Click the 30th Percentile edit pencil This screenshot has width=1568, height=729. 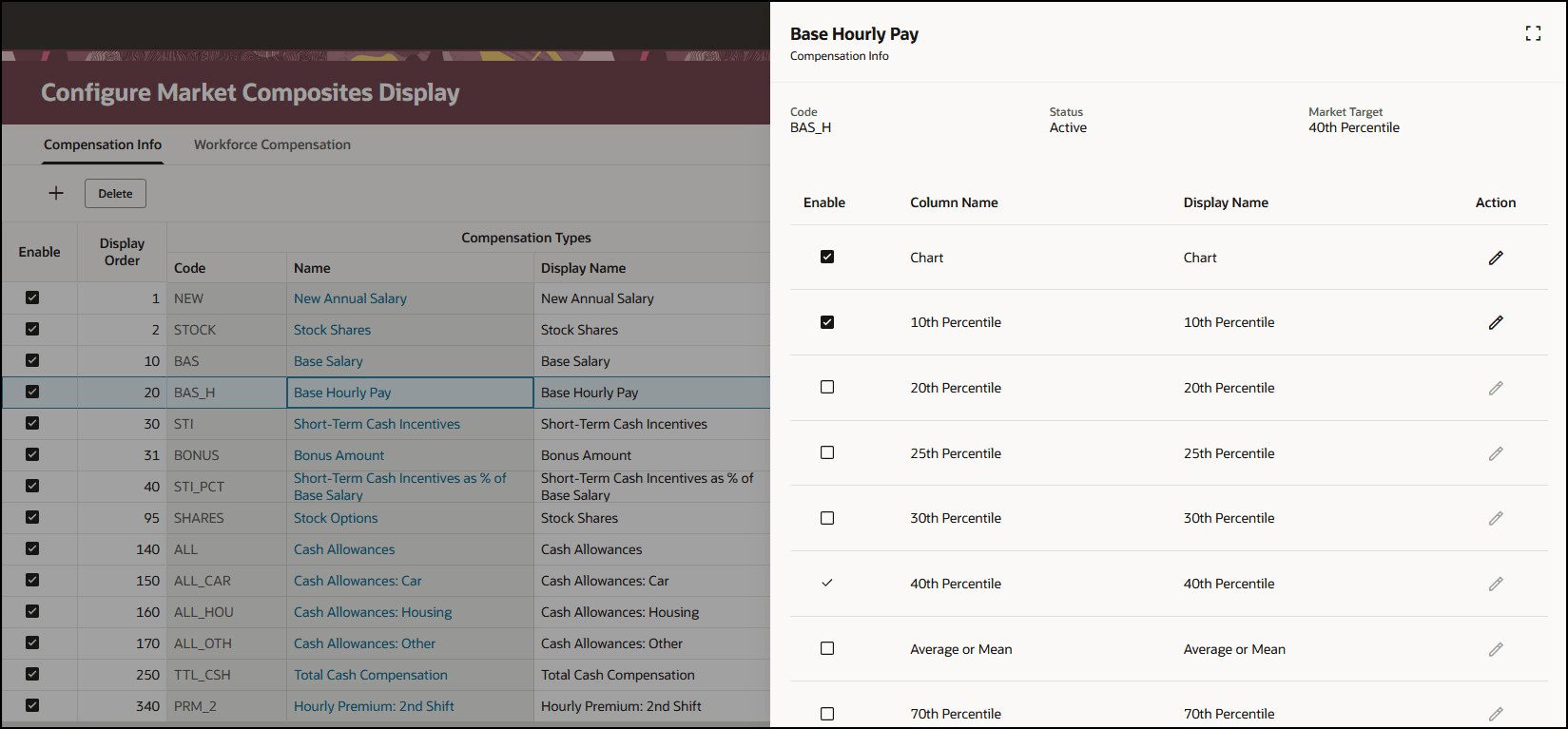pyautogui.click(x=1496, y=518)
